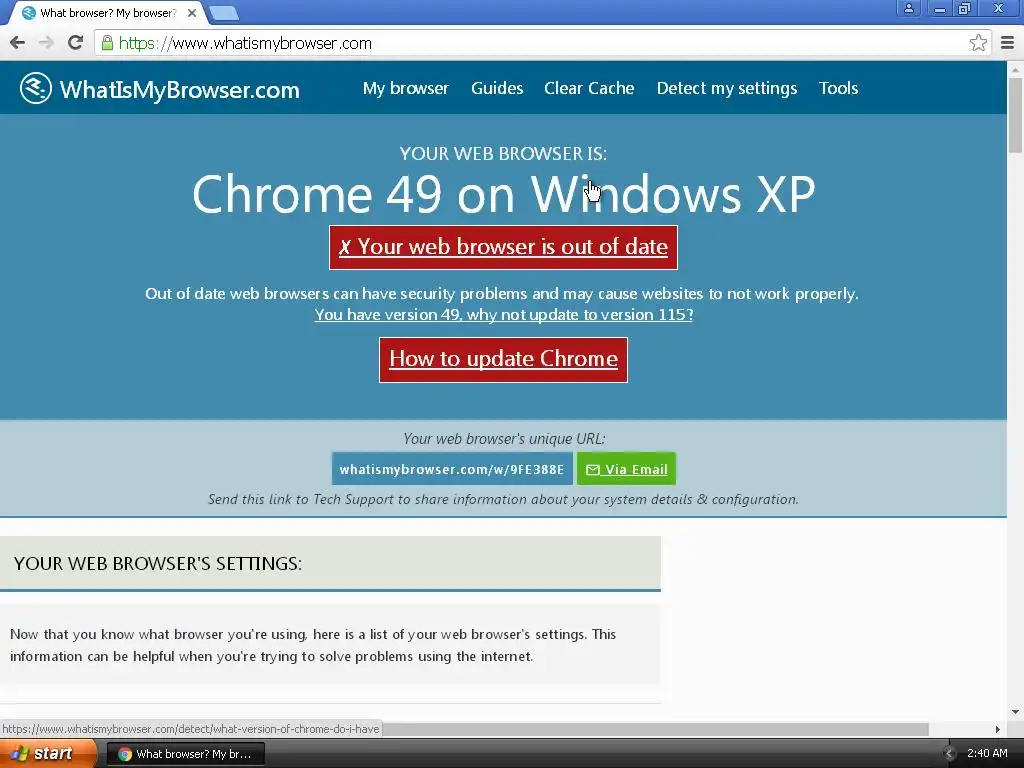The height and width of the screenshot is (768, 1024).
Task: Send the link Via Email
Action: (626, 469)
